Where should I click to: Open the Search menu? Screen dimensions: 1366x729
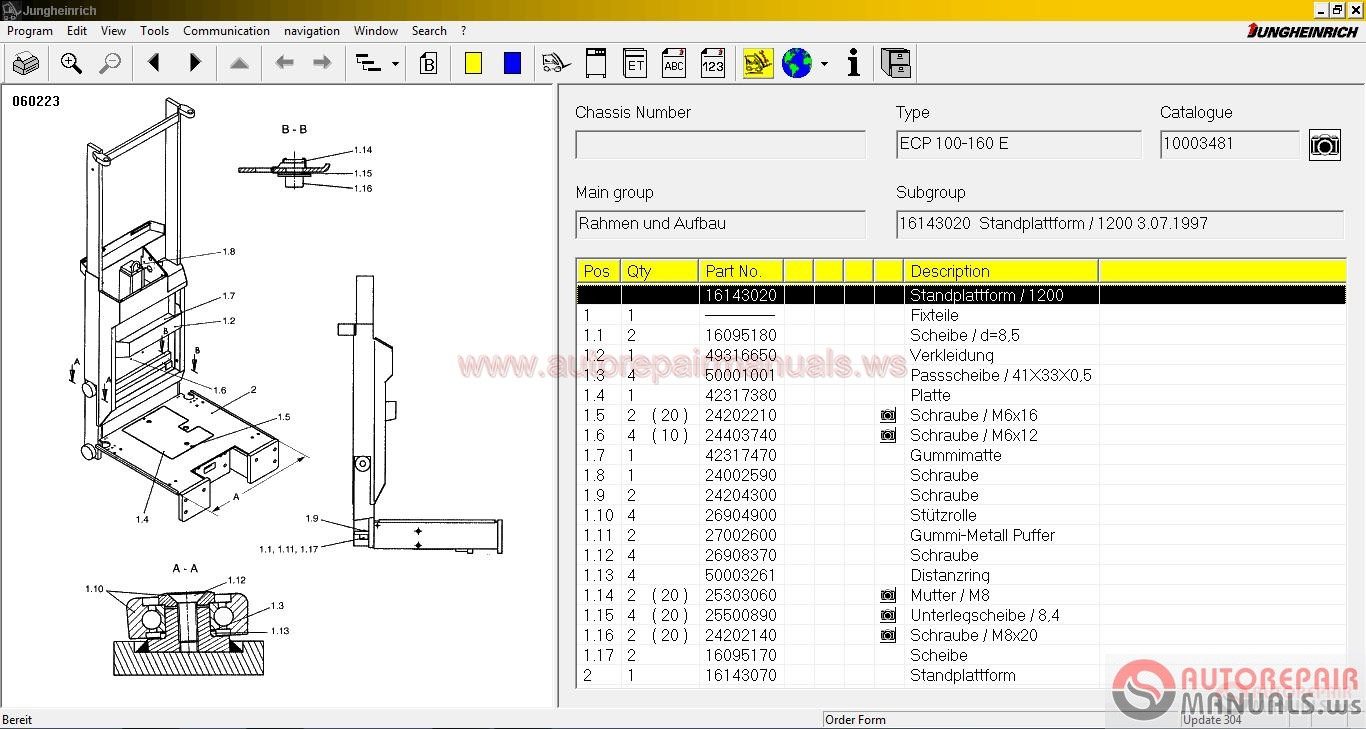pos(429,31)
